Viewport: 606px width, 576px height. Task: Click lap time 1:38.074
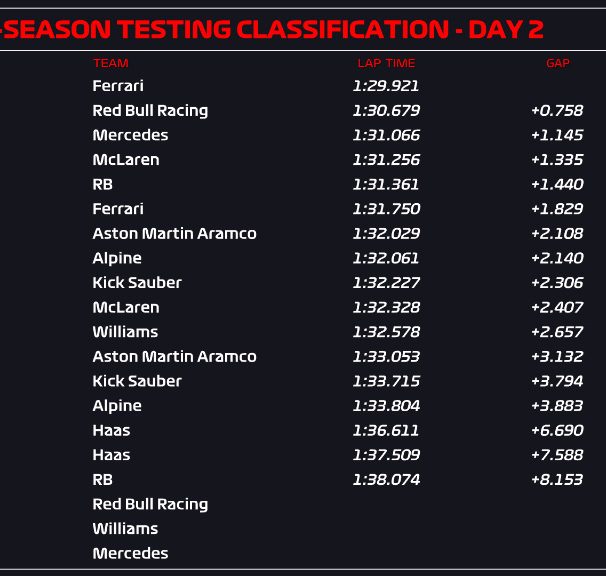click(x=386, y=480)
